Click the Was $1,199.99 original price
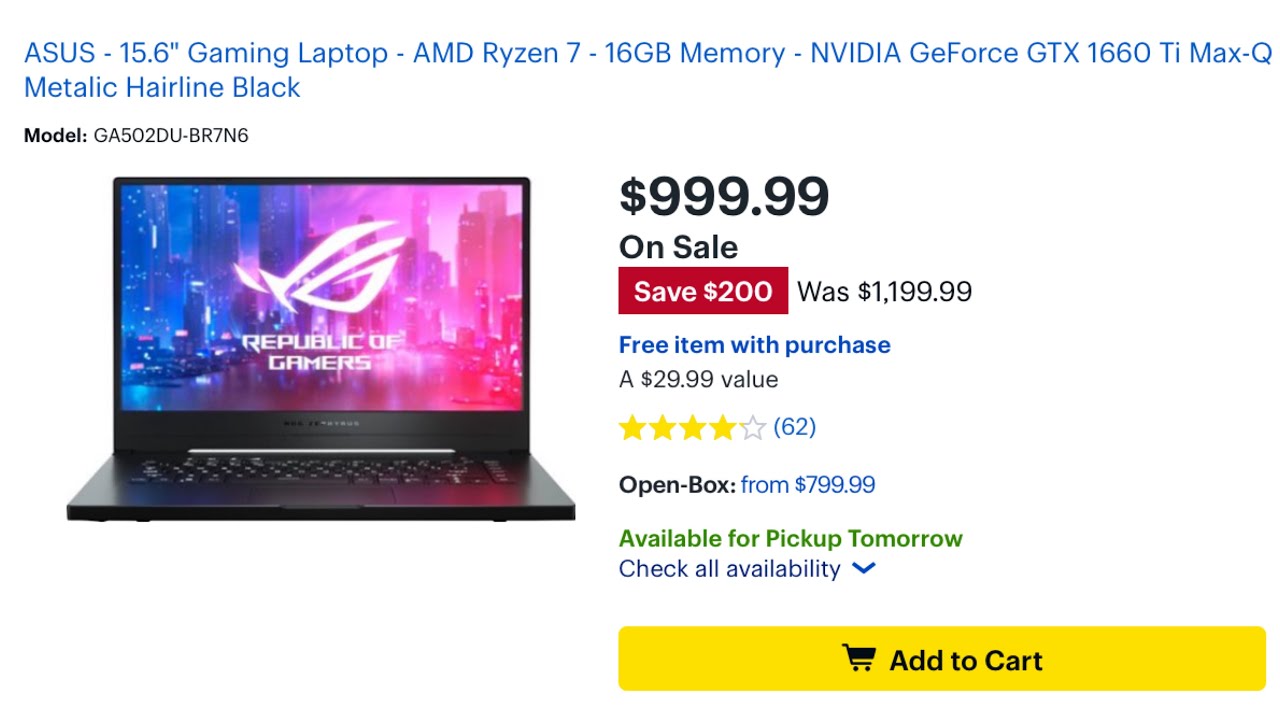Screen dimensions: 1280x720 click(x=885, y=291)
